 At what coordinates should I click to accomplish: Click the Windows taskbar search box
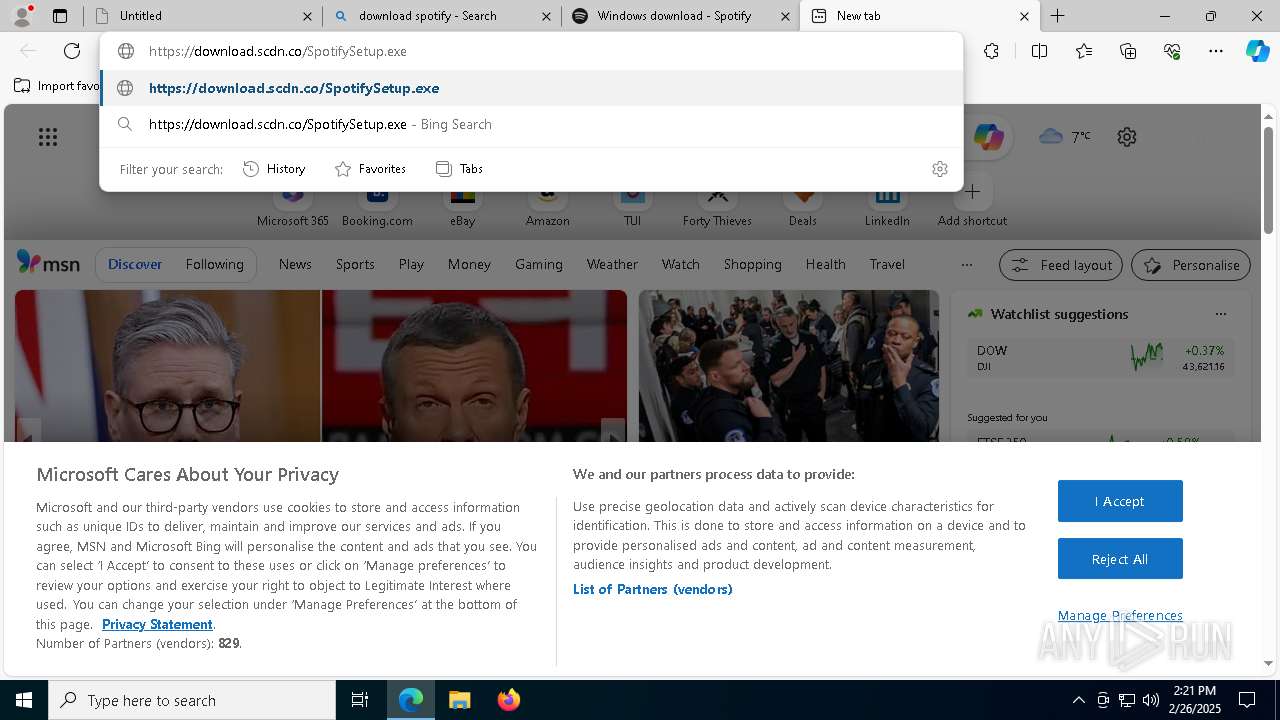tap(192, 700)
